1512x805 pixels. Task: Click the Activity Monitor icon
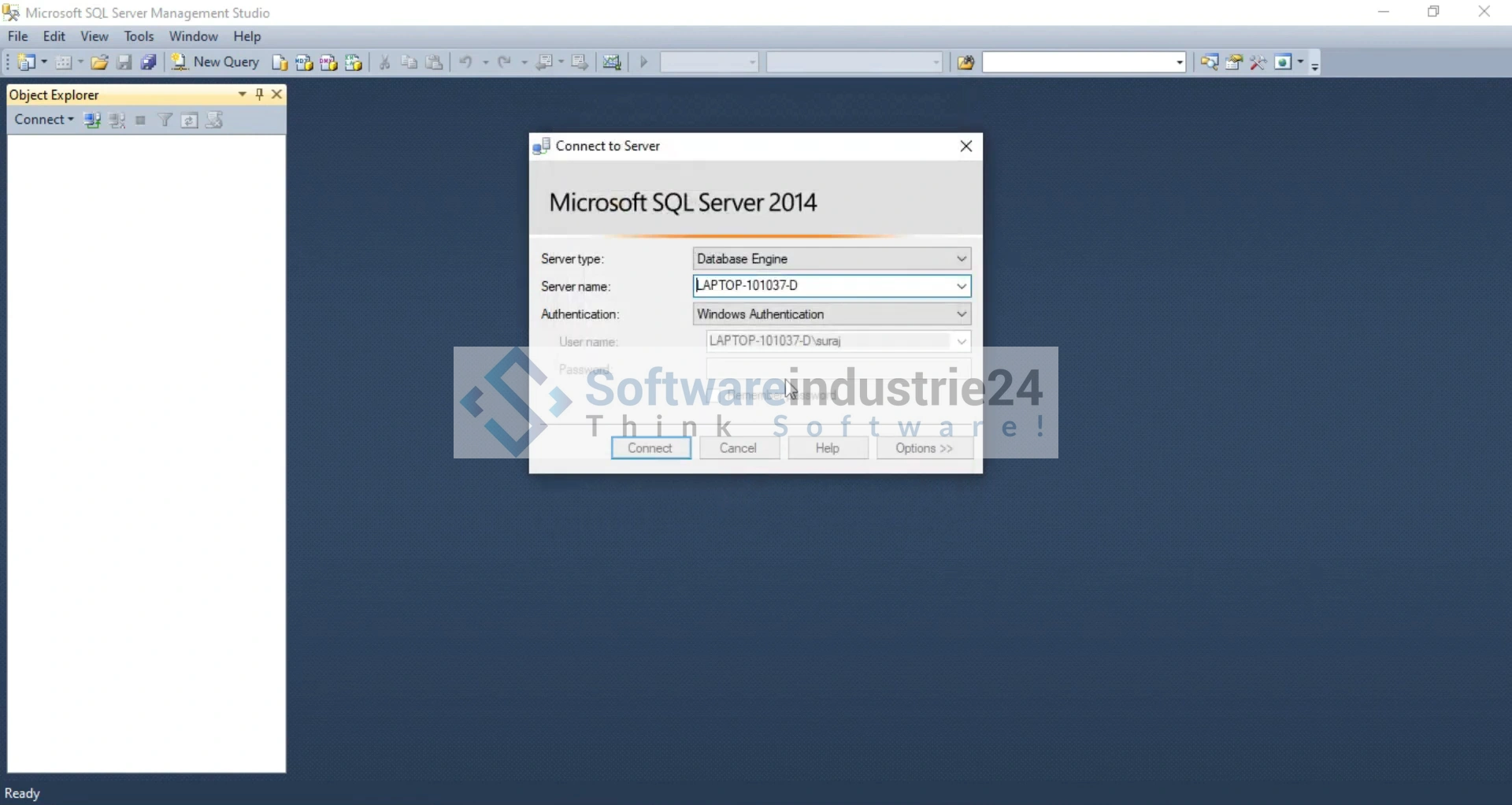point(612,62)
